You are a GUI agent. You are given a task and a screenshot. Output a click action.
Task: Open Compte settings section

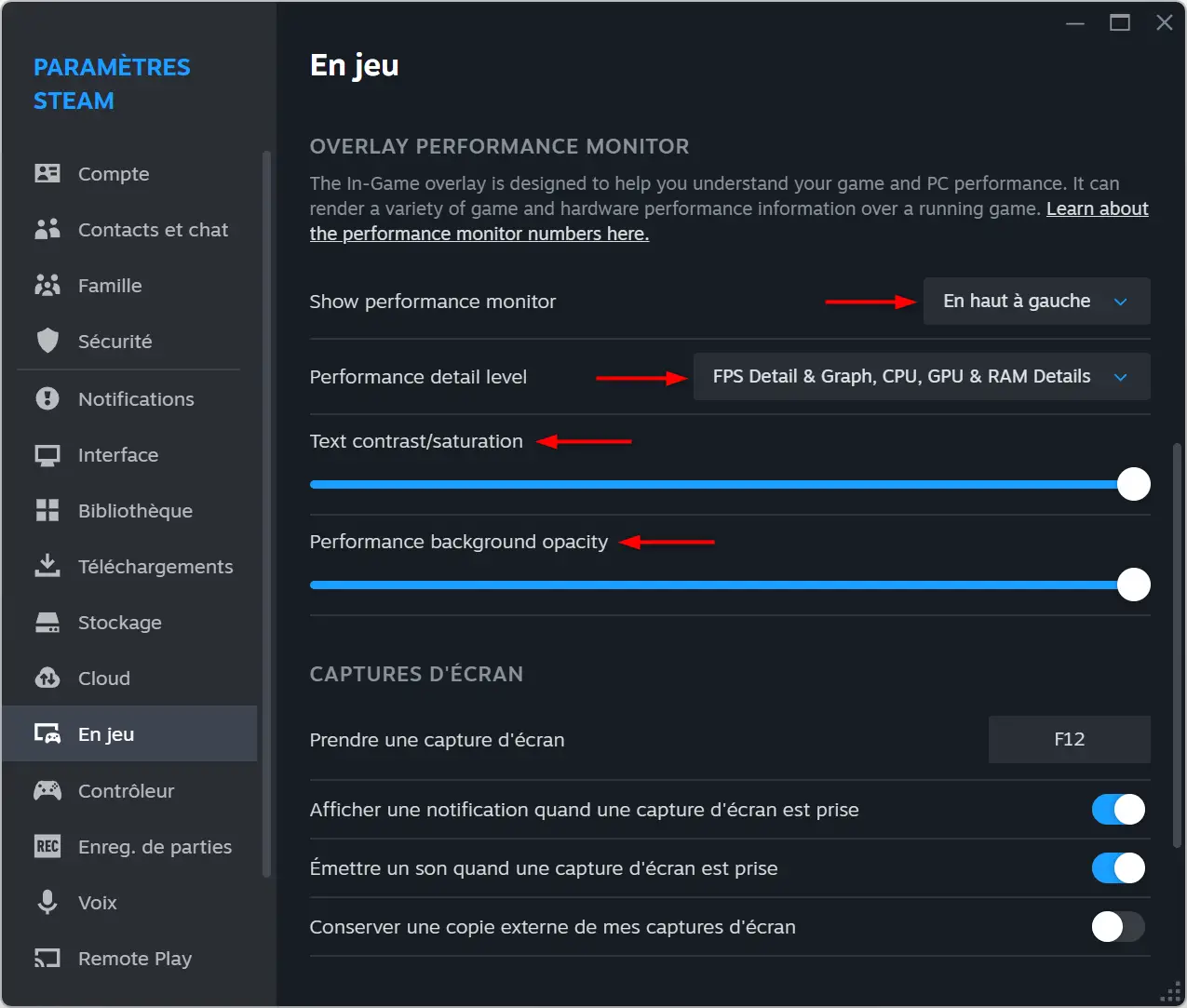click(x=129, y=174)
